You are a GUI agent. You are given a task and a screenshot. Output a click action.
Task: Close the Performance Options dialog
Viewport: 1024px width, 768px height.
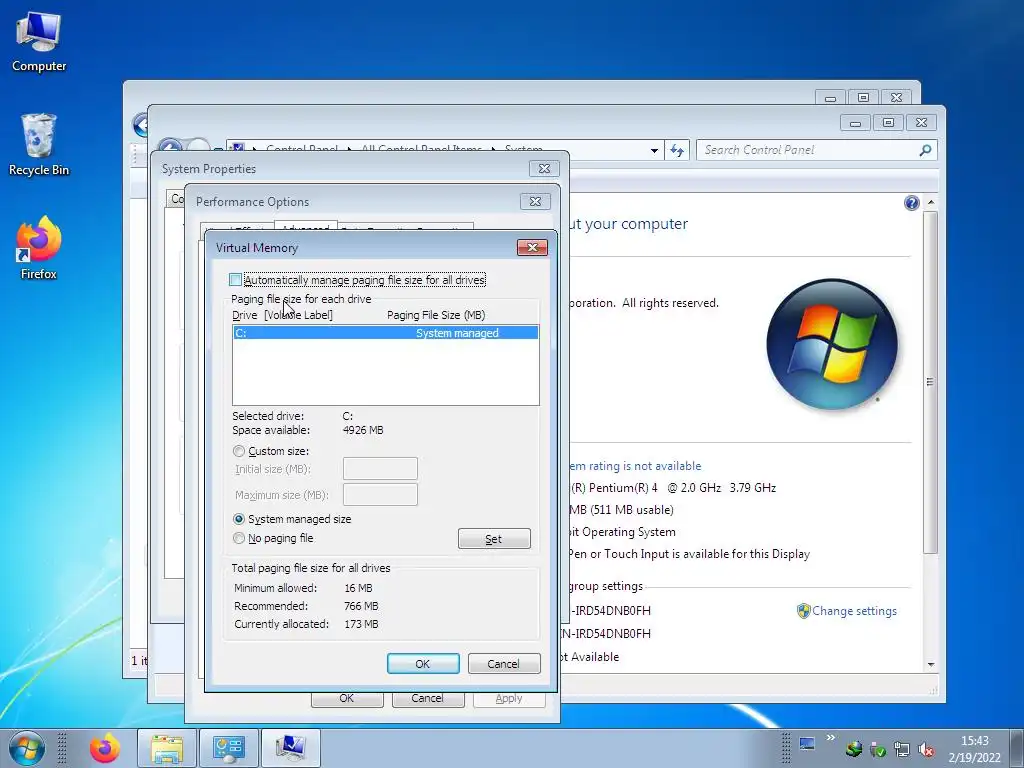click(x=535, y=201)
